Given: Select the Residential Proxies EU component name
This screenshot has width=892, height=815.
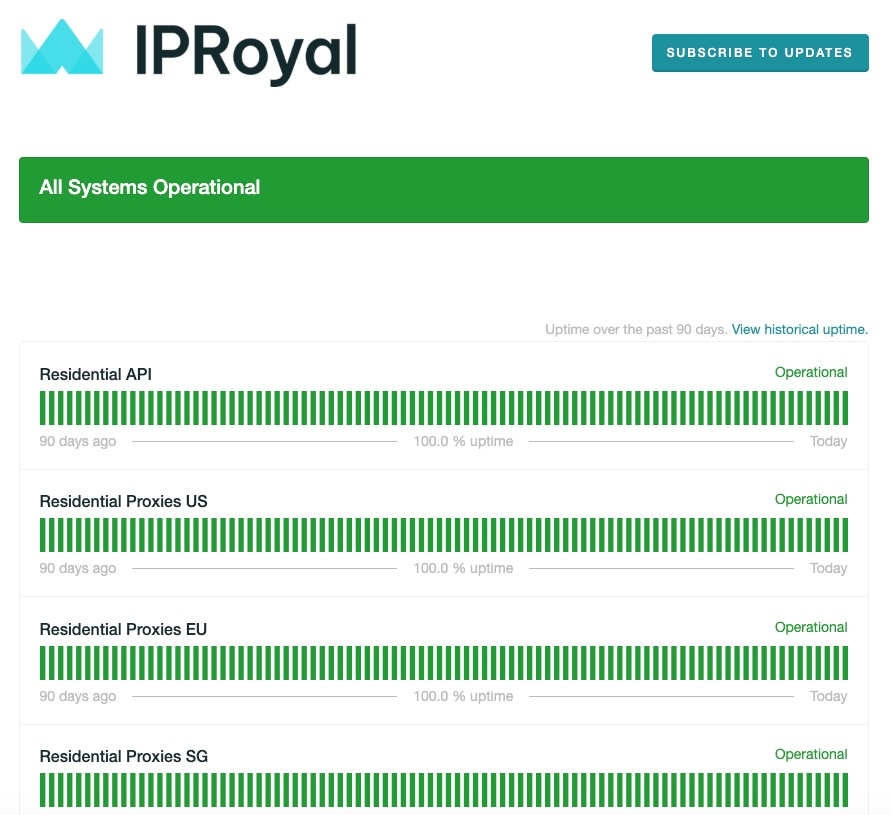Looking at the screenshot, I should [123, 629].
